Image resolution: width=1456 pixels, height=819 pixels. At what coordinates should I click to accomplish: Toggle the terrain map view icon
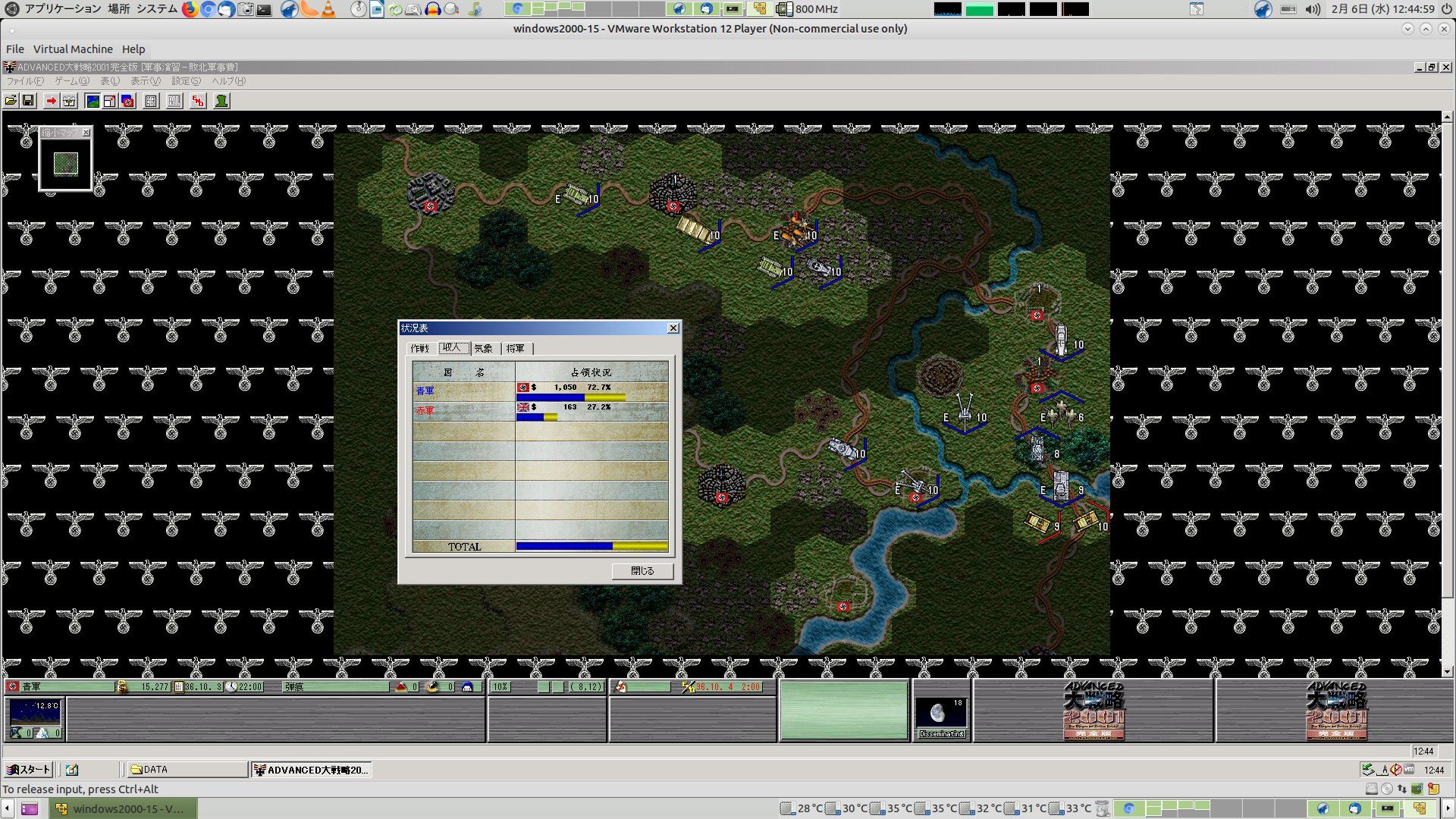(93, 101)
